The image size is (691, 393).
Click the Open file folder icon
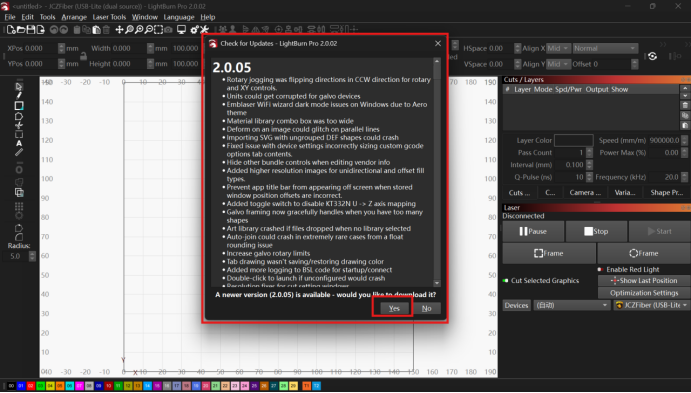click(21, 30)
